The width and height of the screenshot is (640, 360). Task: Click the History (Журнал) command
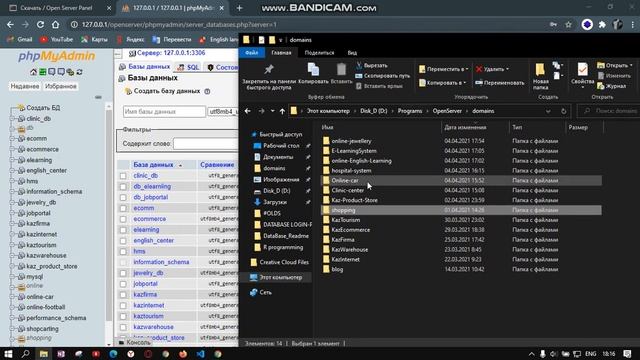tap(611, 86)
